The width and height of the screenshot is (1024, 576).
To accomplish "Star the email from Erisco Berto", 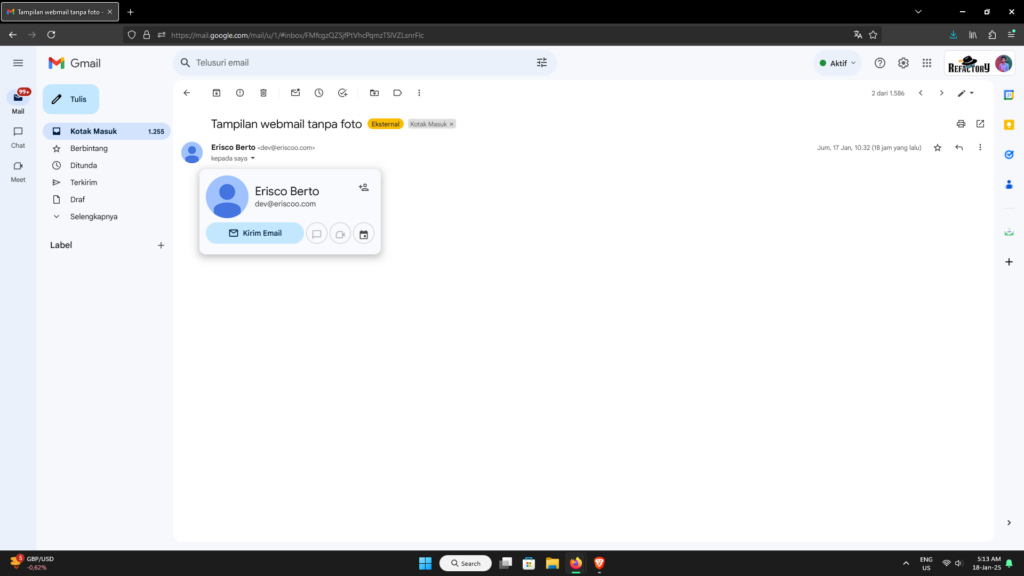I will 937,148.
